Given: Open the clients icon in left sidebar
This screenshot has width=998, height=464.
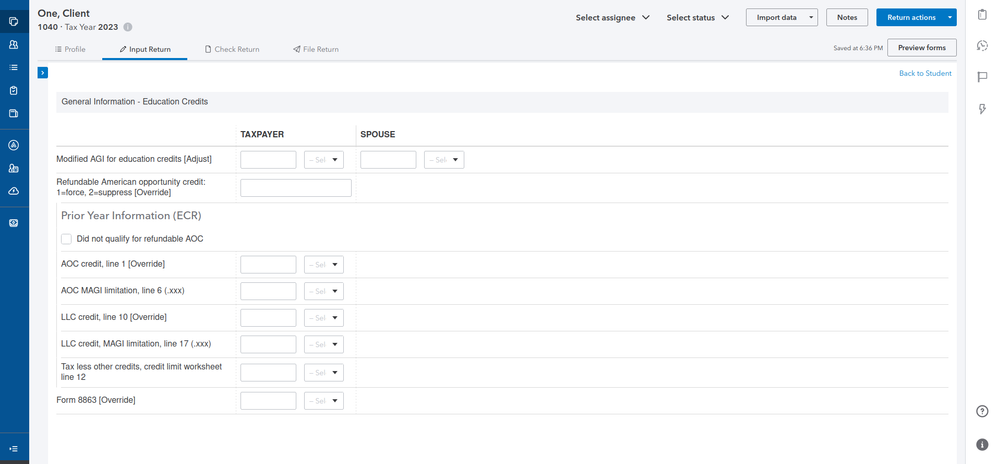Looking at the screenshot, I should (14, 45).
